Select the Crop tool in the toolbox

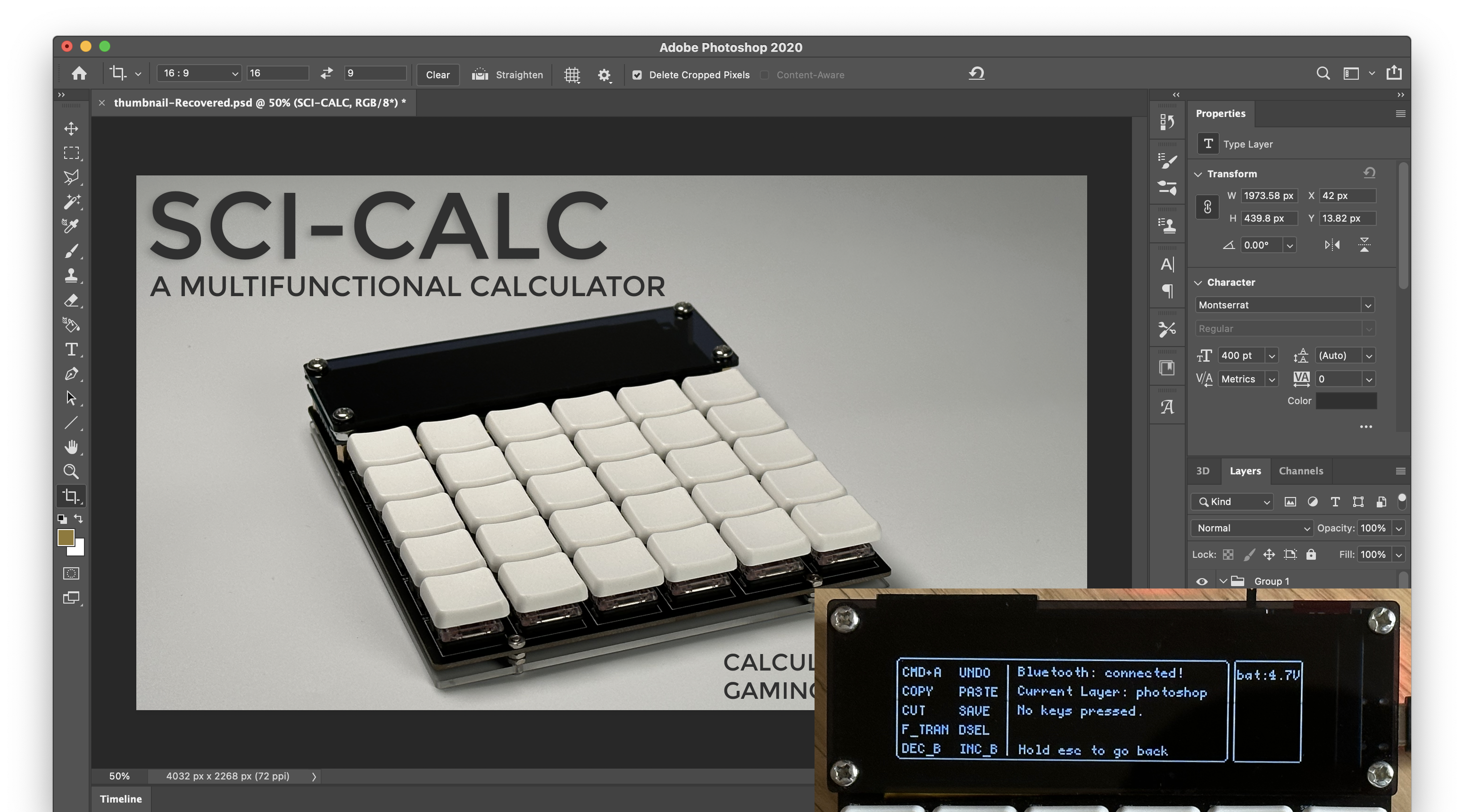[71, 496]
